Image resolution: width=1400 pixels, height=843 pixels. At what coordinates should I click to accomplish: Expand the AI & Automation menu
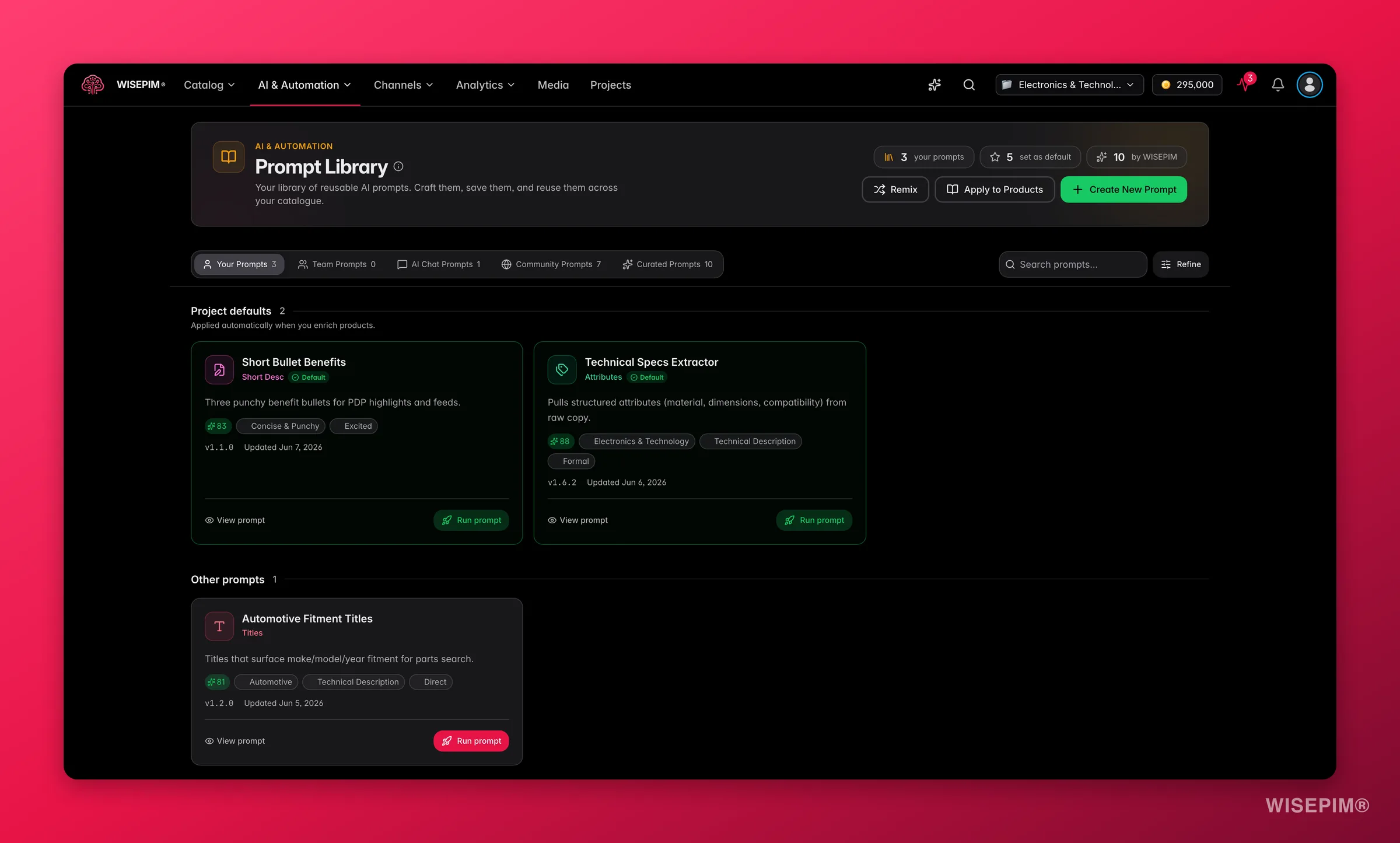point(304,85)
